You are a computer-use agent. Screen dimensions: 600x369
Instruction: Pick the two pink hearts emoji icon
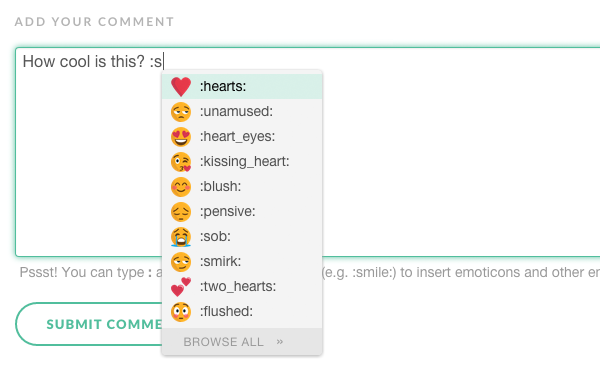click(181, 287)
